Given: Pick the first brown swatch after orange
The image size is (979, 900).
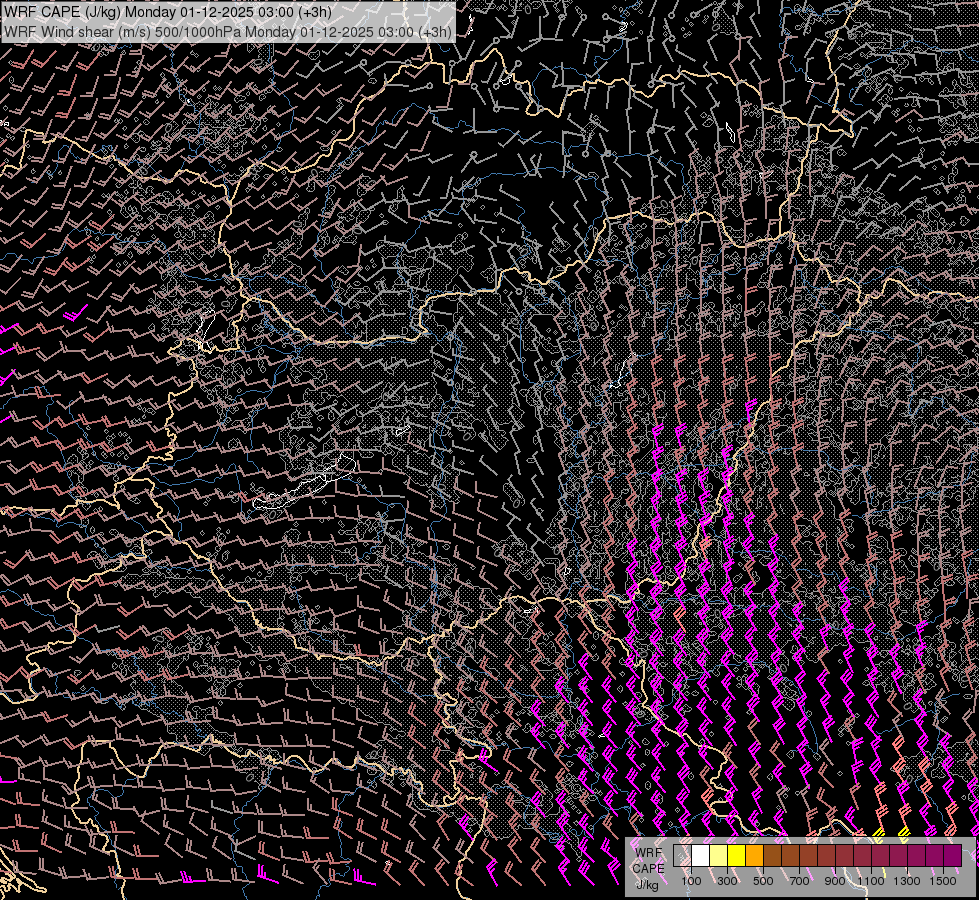Looking at the screenshot, I should coord(772,856).
